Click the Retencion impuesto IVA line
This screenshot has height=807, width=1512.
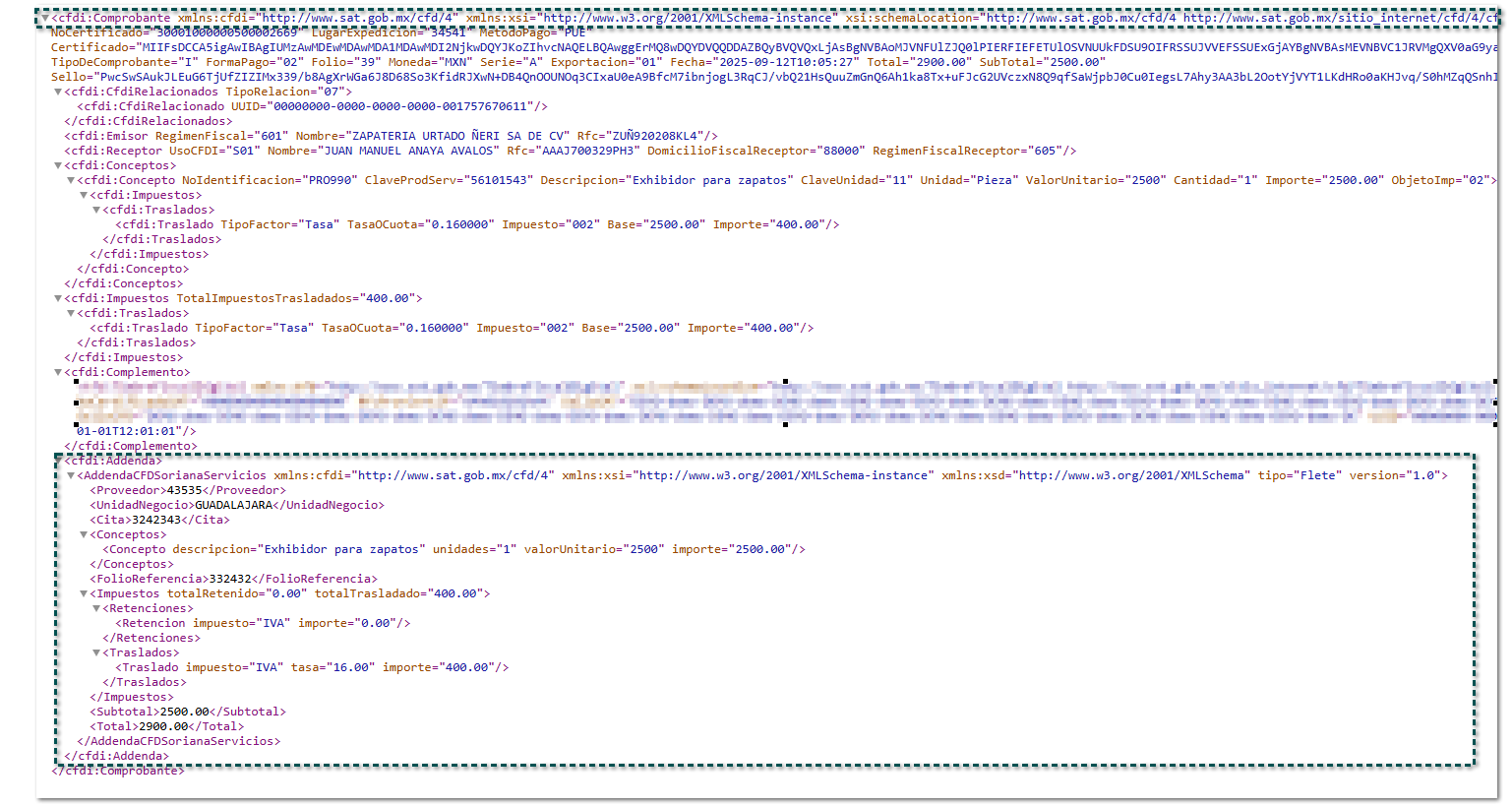(x=262, y=623)
